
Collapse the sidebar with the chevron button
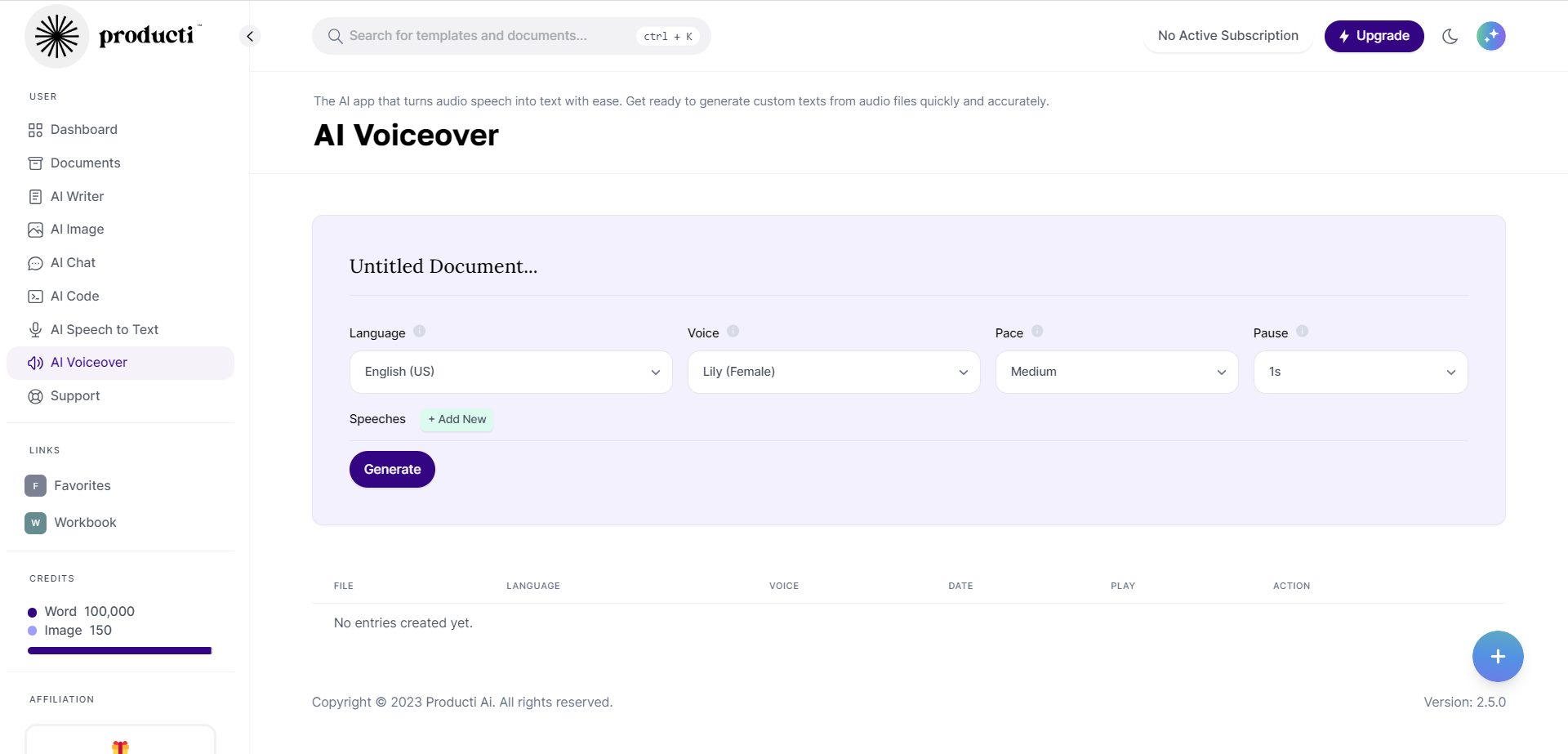250,36
